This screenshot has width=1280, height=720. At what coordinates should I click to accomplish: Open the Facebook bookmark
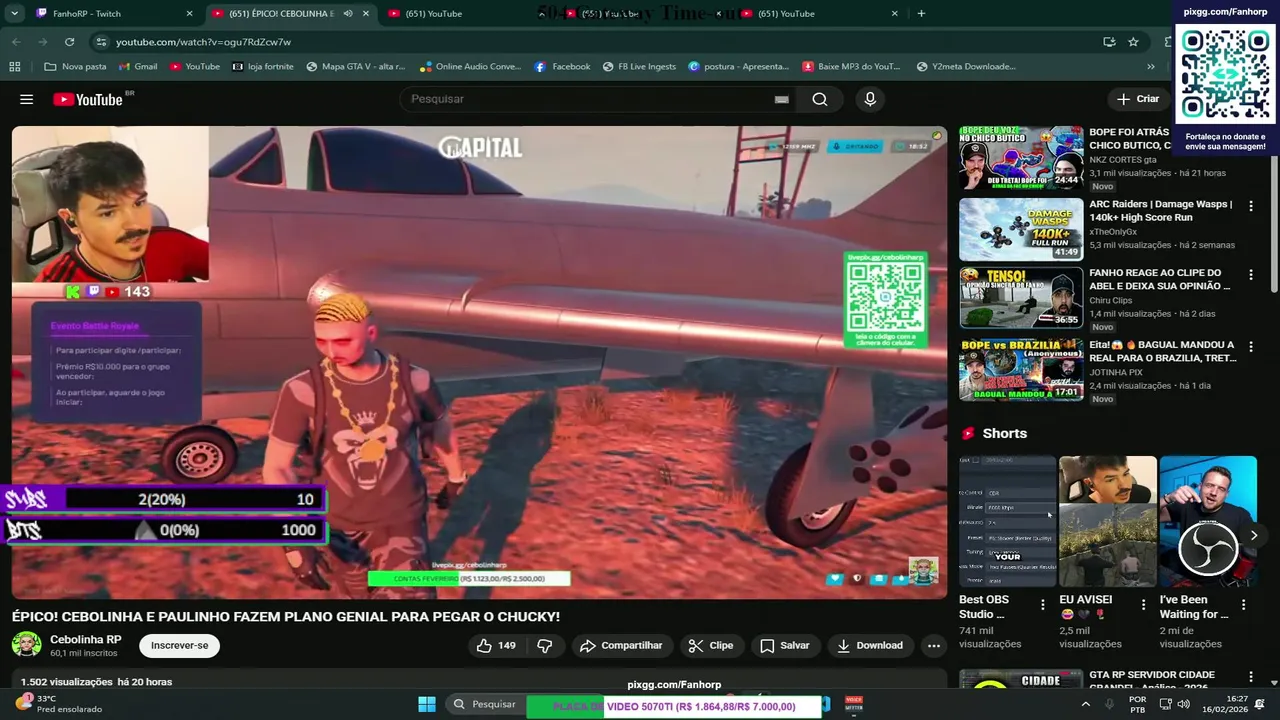[x=562, y=67]
